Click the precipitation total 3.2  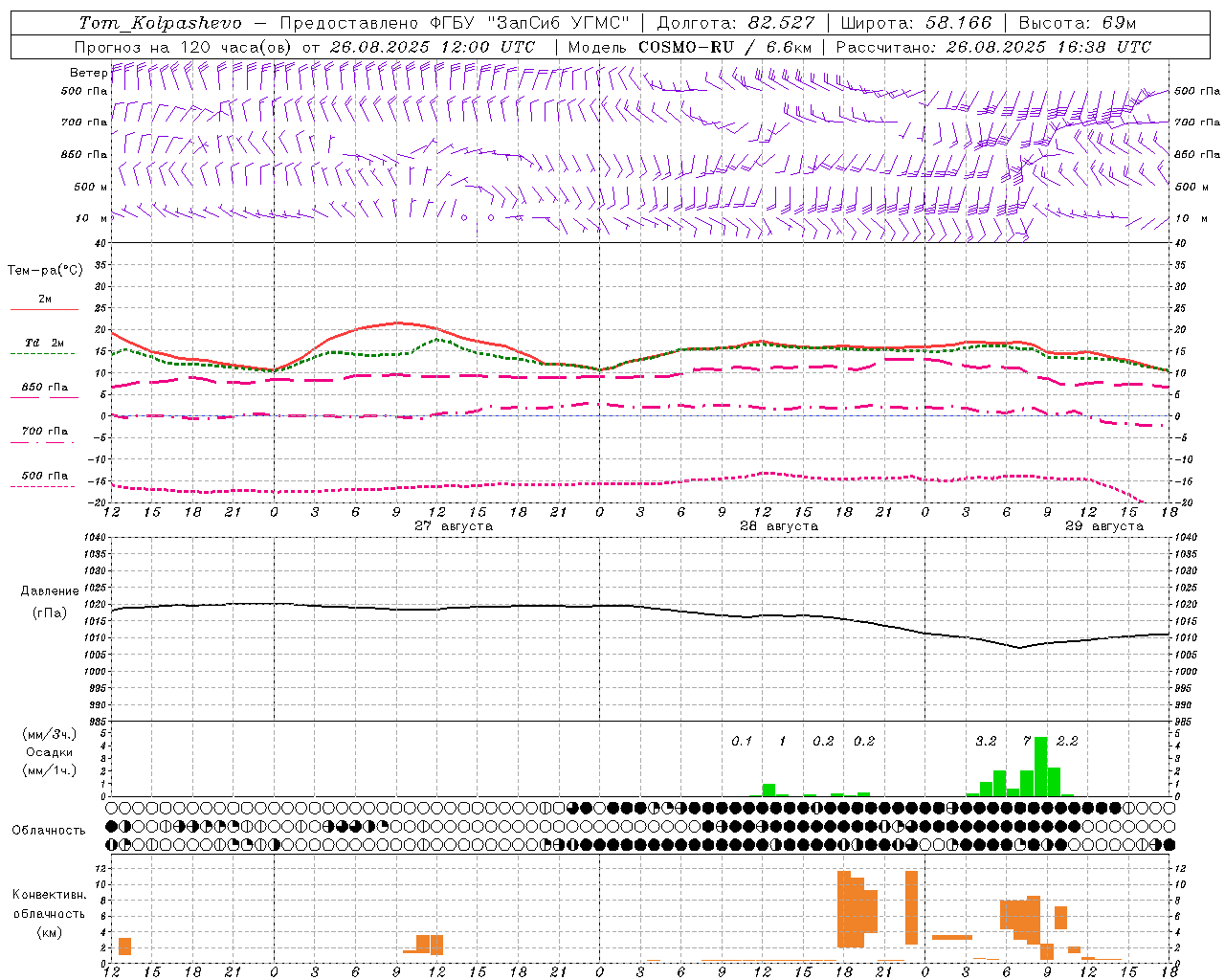[986, 742]
